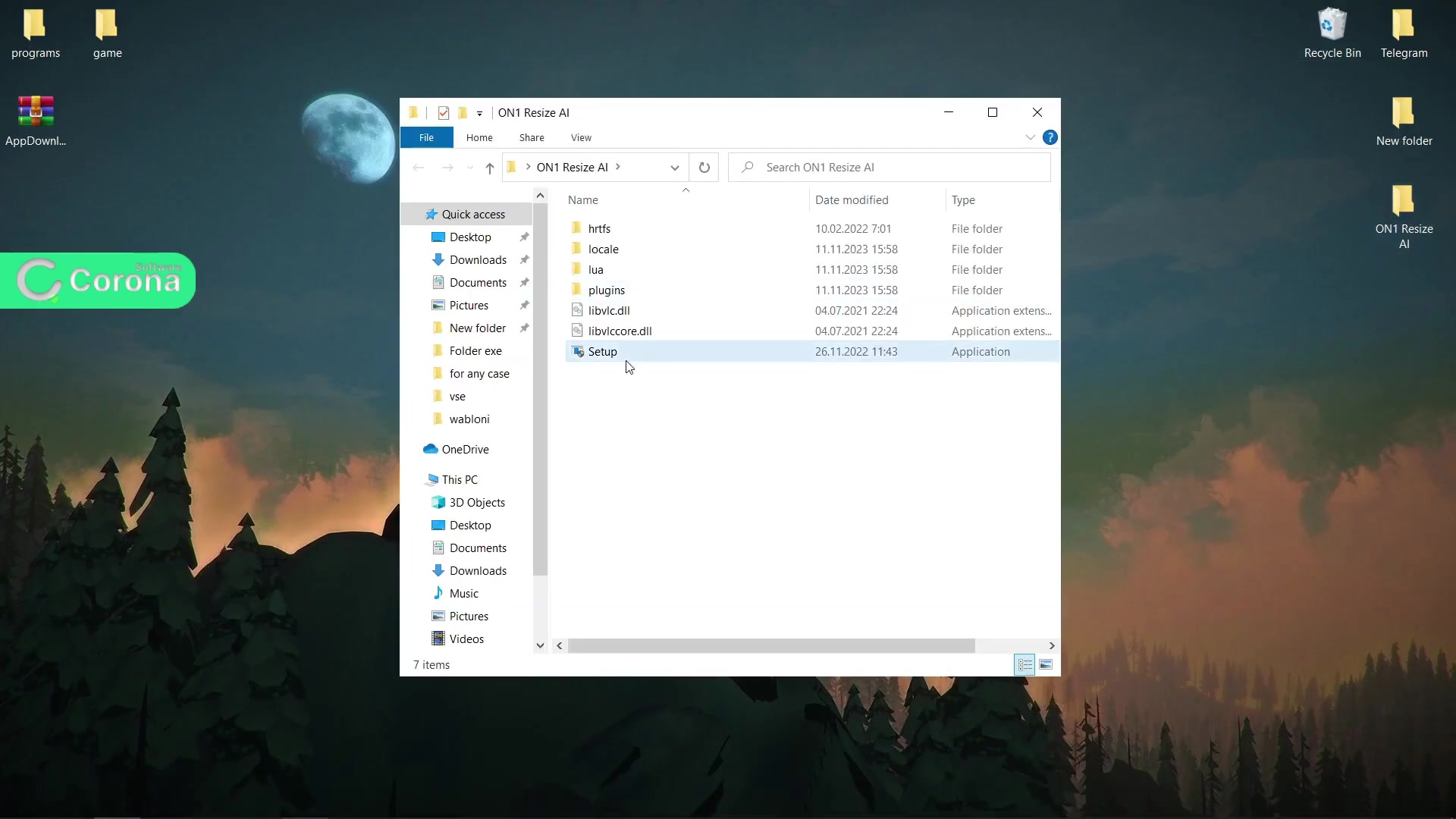
Task: Select the libvlccore.dll file icon
Action: (x=577, y=331)
